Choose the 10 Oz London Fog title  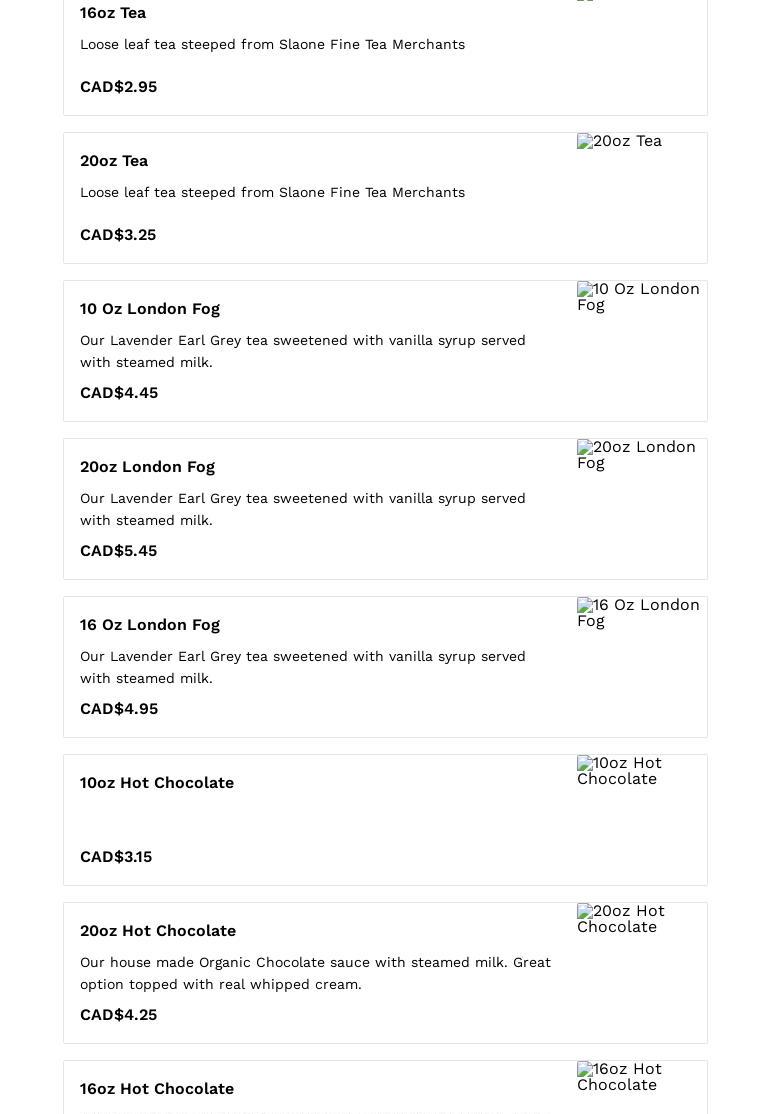point(150,309)
